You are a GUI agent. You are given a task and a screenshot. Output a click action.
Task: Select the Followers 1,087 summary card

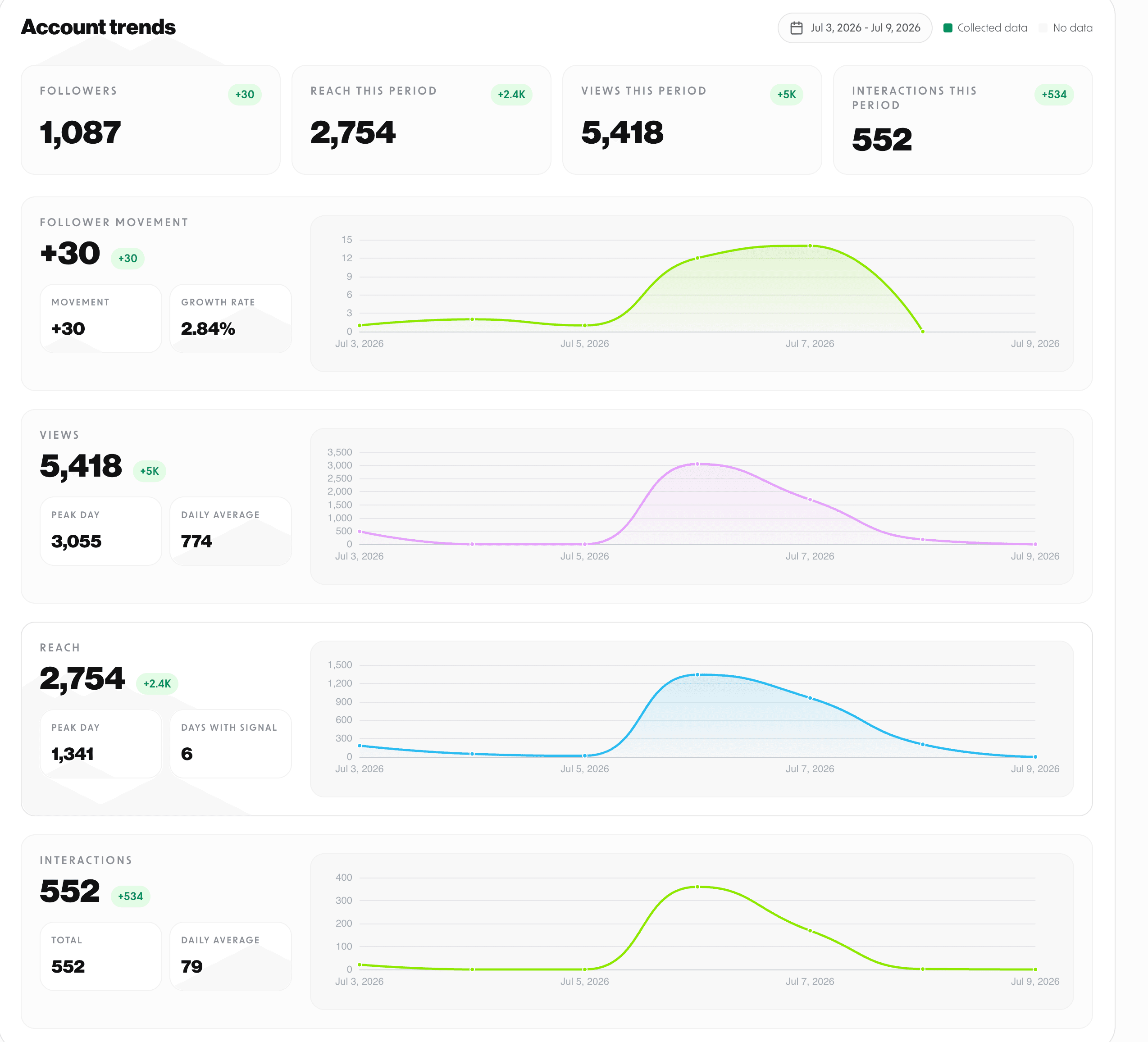[x=150, y=119]
